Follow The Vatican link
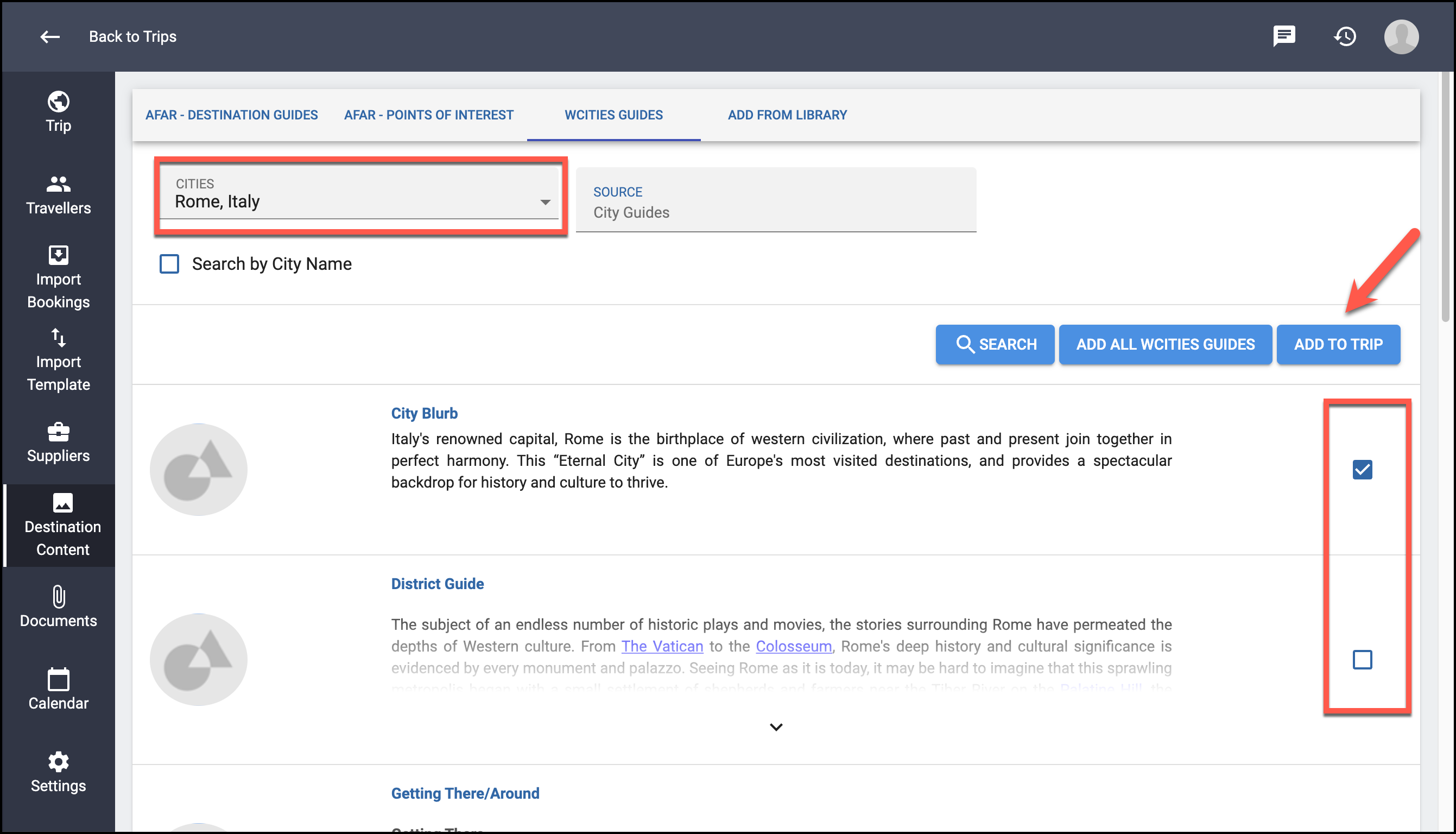1456x834 pixels. 662,647
